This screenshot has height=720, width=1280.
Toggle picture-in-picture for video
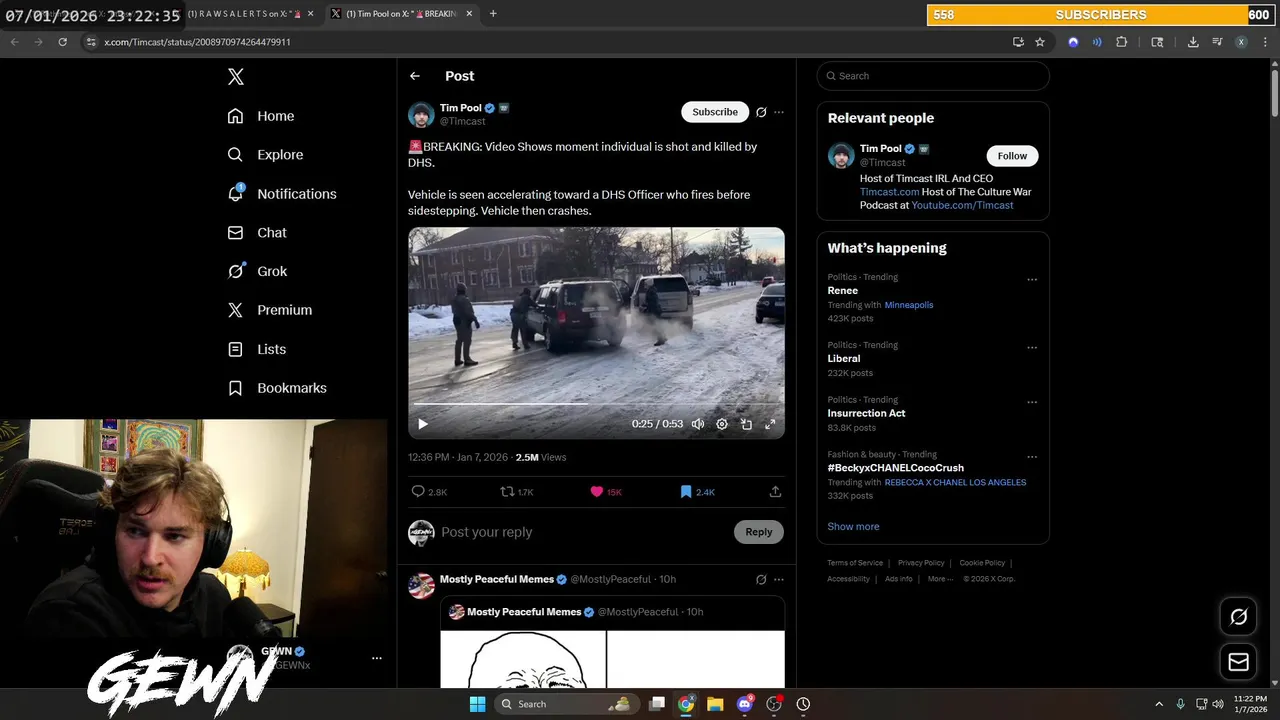tap(746, 424)
